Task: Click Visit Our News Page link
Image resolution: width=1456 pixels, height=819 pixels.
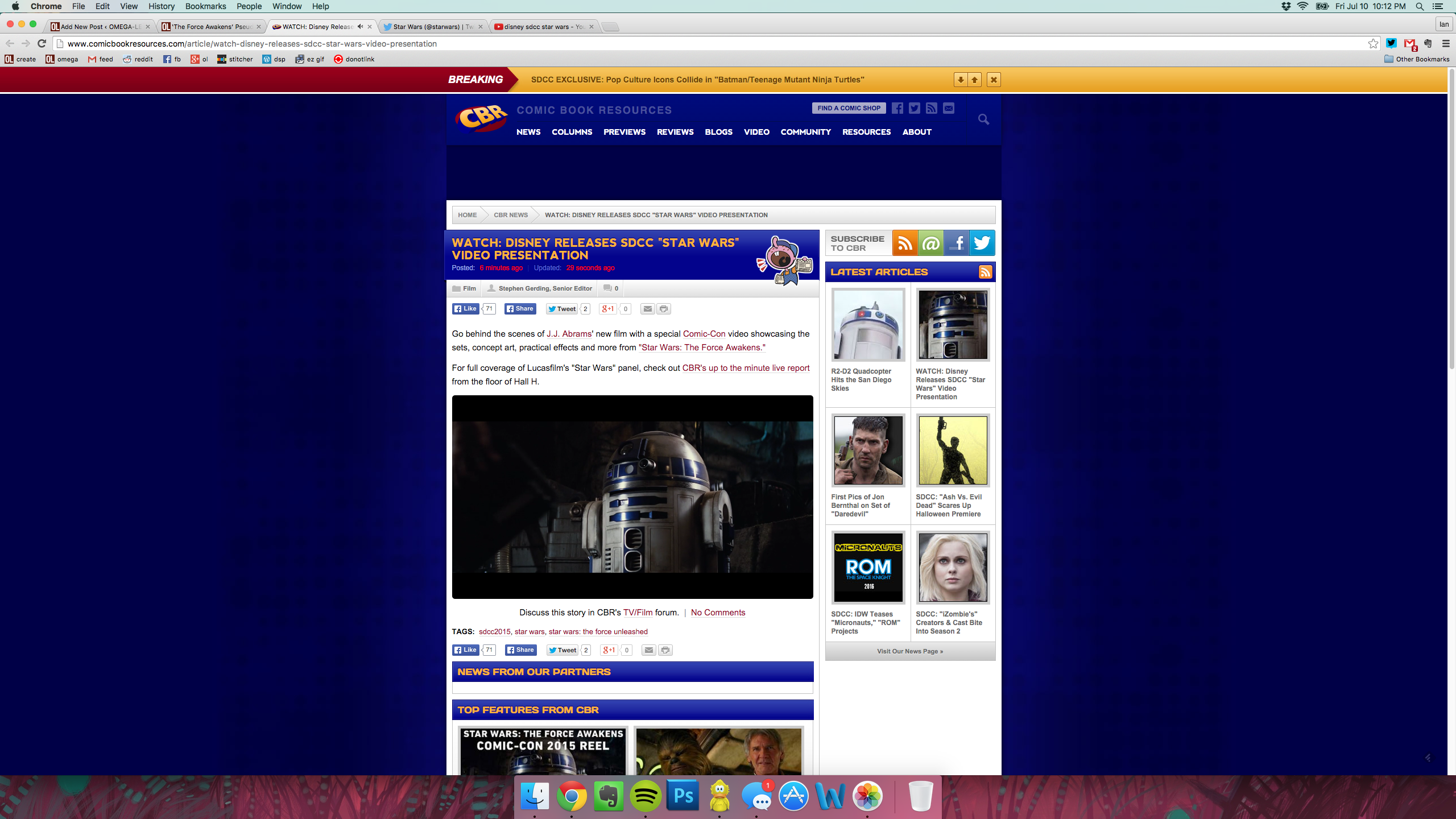Action: click(910, 651)
